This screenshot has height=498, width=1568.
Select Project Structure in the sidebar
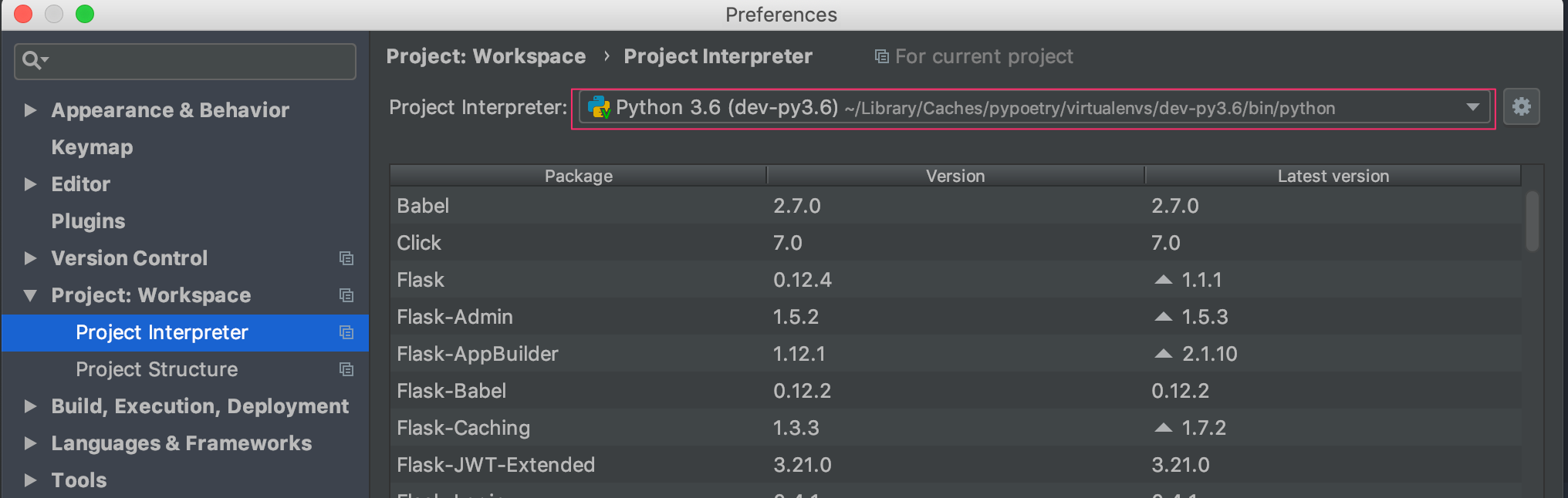157,369
